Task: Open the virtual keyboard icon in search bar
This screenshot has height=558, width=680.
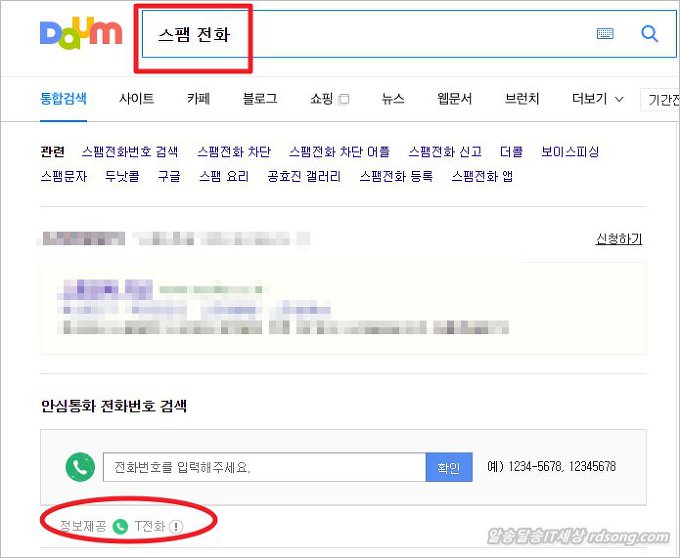Action: pyautogui.click(x=605, y=33)
